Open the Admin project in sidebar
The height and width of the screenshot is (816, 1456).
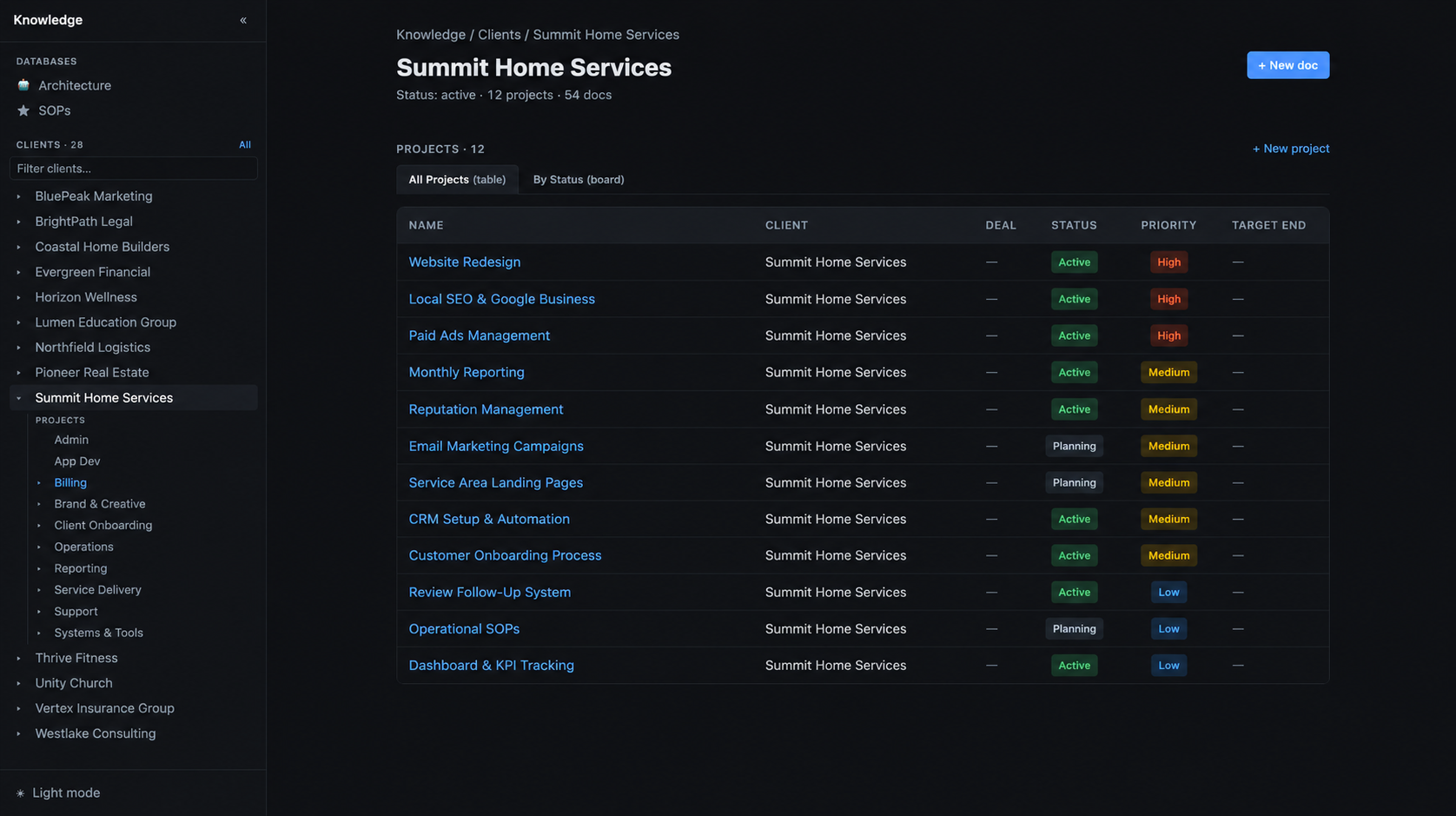tap(71, 440)
